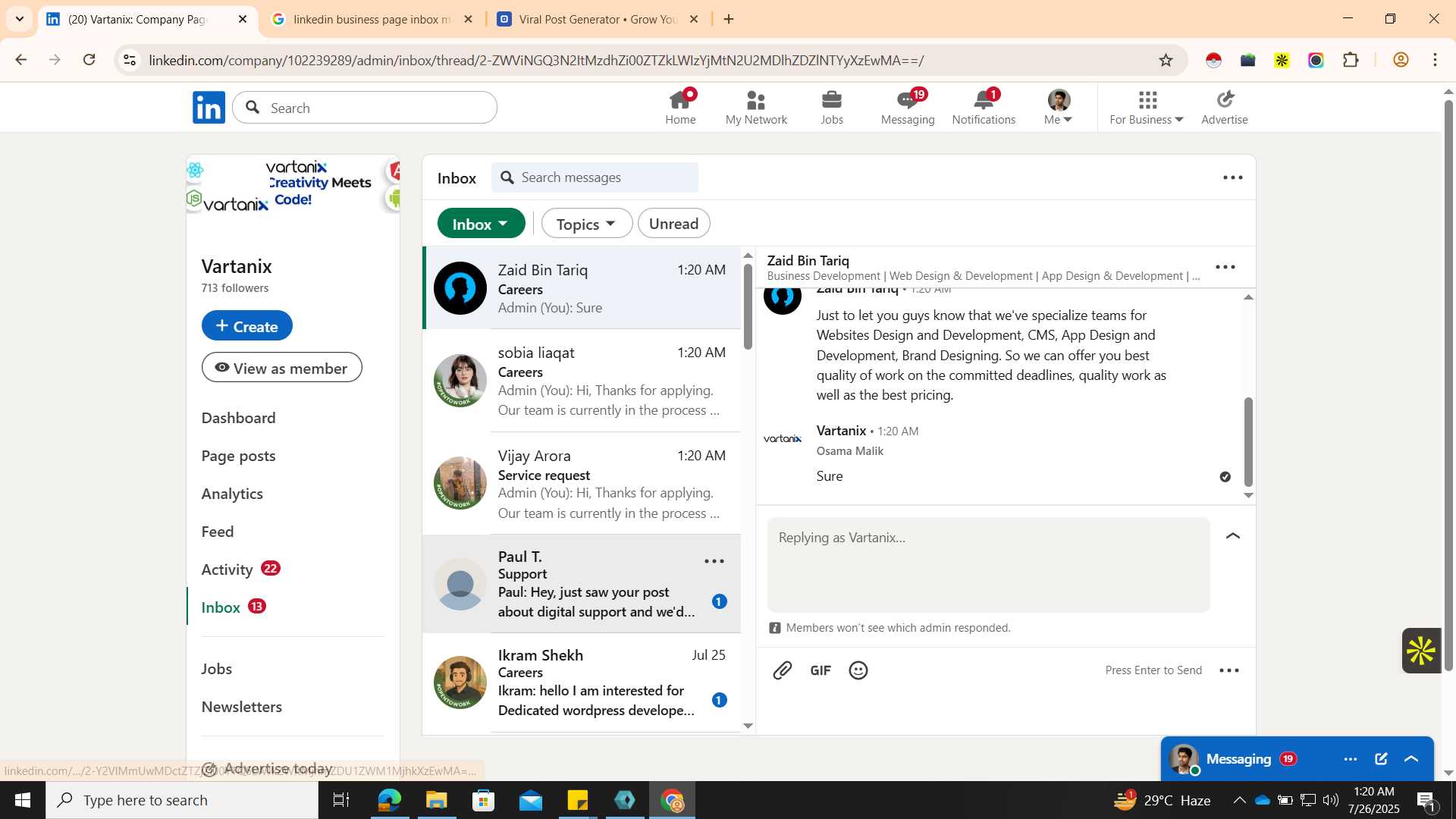
Task: Toggle the Unread filter
Action: click(673, 224)
